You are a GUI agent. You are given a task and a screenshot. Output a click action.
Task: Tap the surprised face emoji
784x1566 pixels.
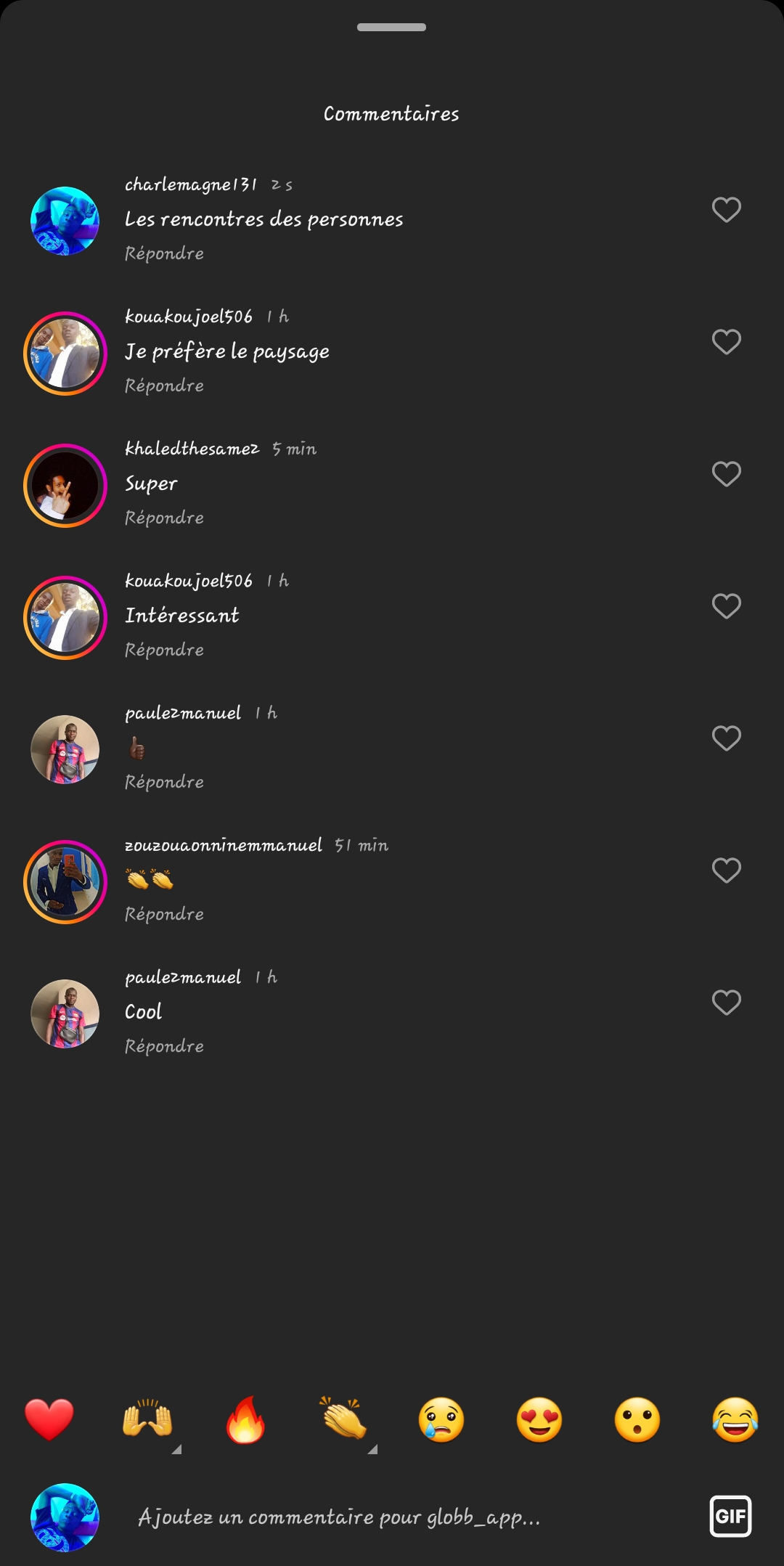[x=637, y=1419]
